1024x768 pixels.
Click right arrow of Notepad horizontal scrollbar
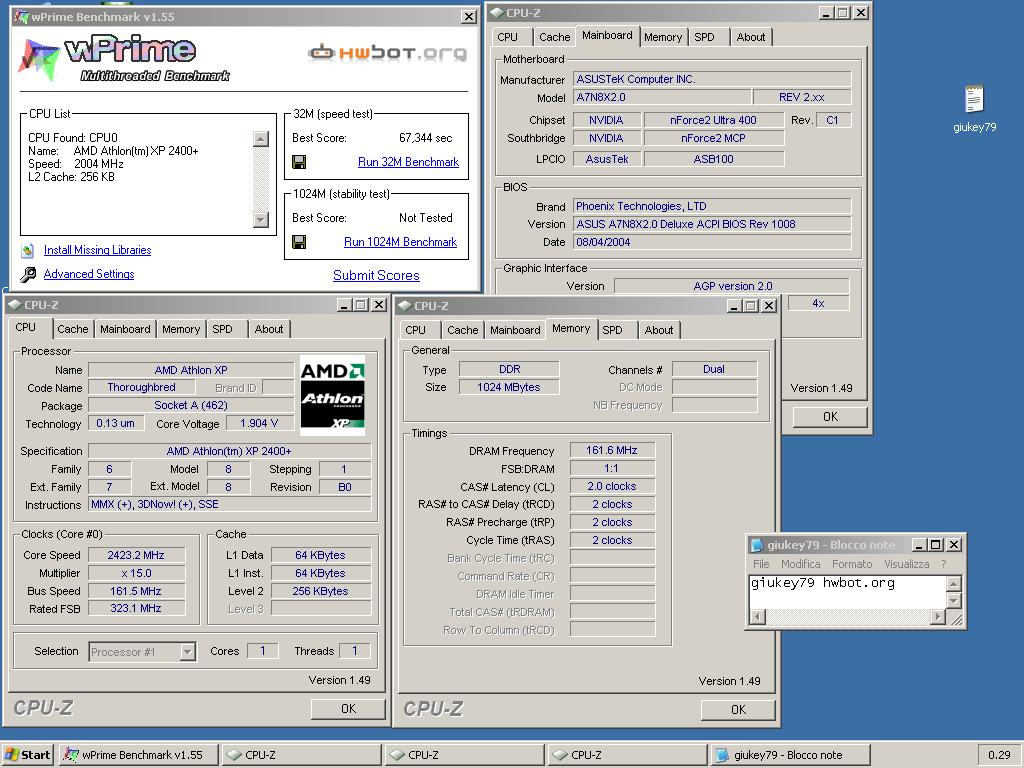(938, 616)
